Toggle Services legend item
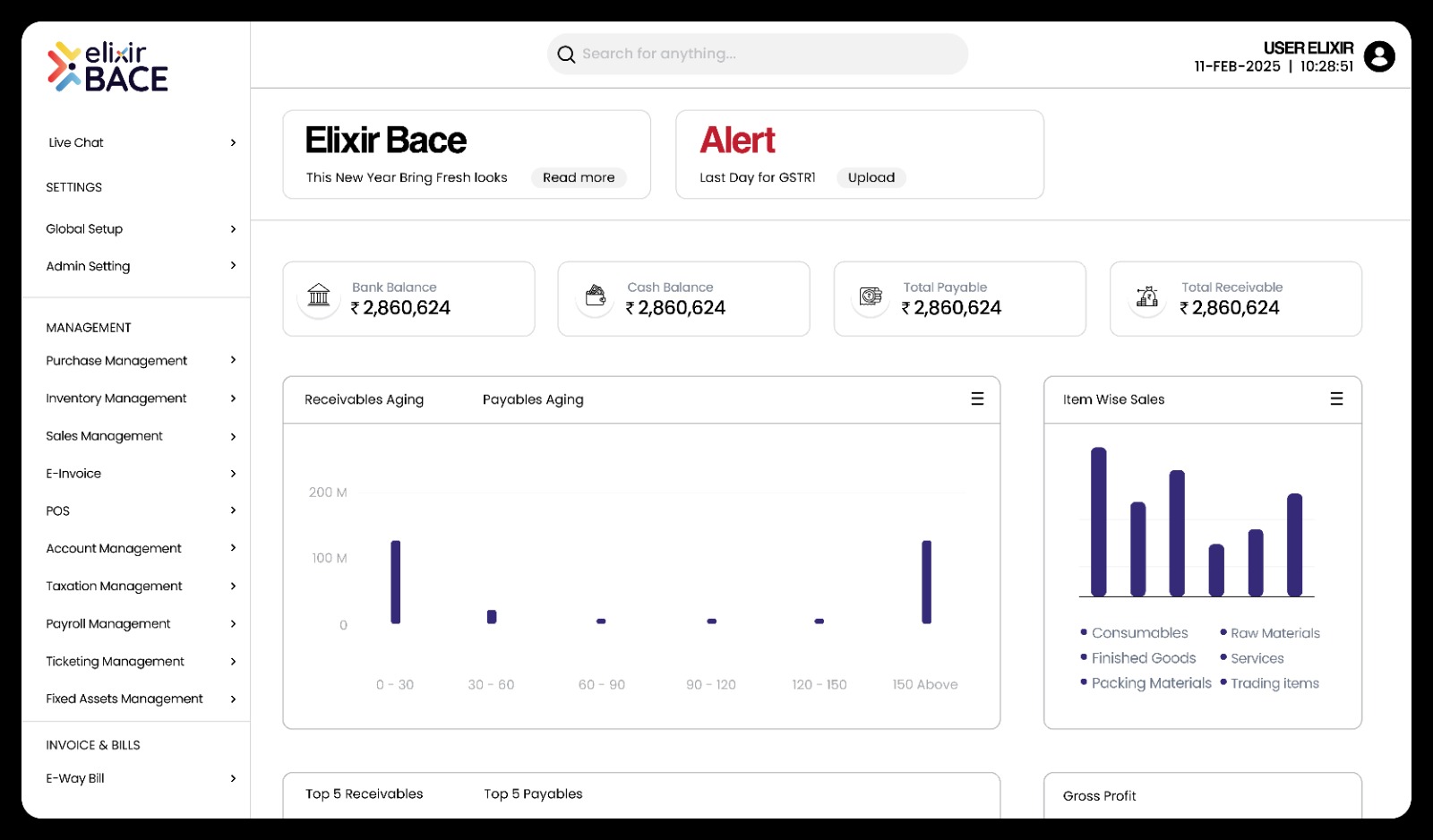This screenshot has height=840, width=1433. [x=1252, y=658]
